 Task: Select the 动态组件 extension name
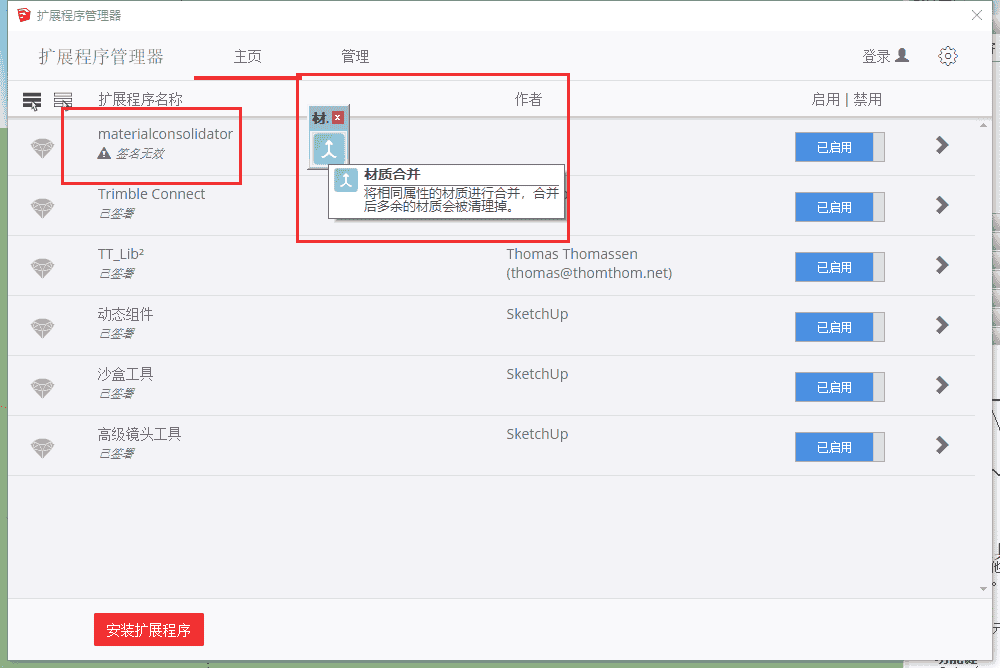click(x=126, y=314)
